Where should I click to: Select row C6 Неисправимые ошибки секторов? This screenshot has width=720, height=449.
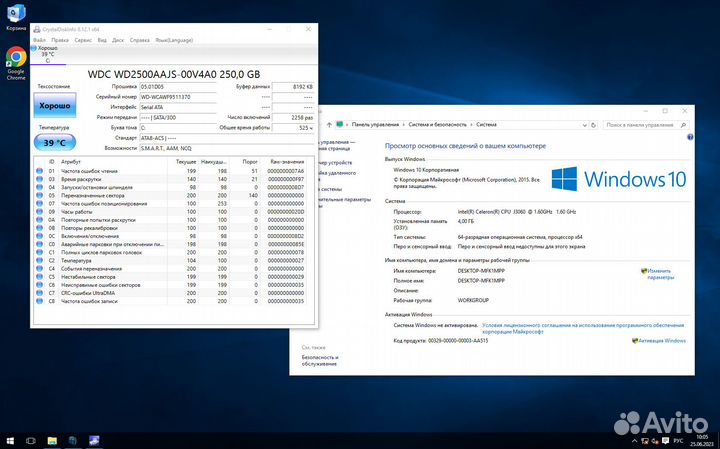click(170, 285)
